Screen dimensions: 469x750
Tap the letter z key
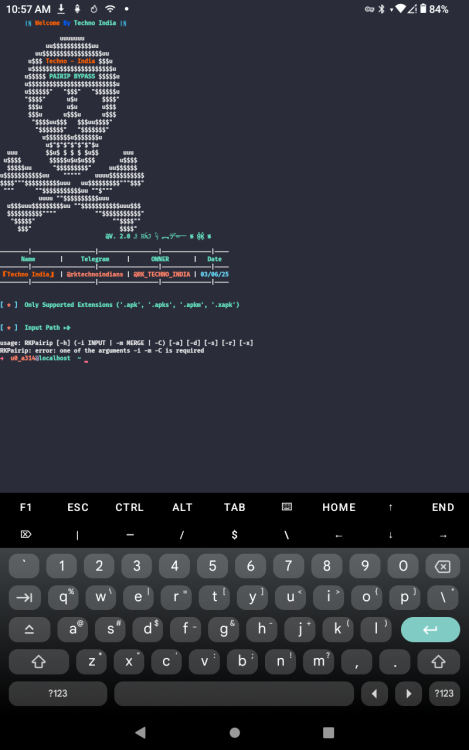click(x=91, y=662)
